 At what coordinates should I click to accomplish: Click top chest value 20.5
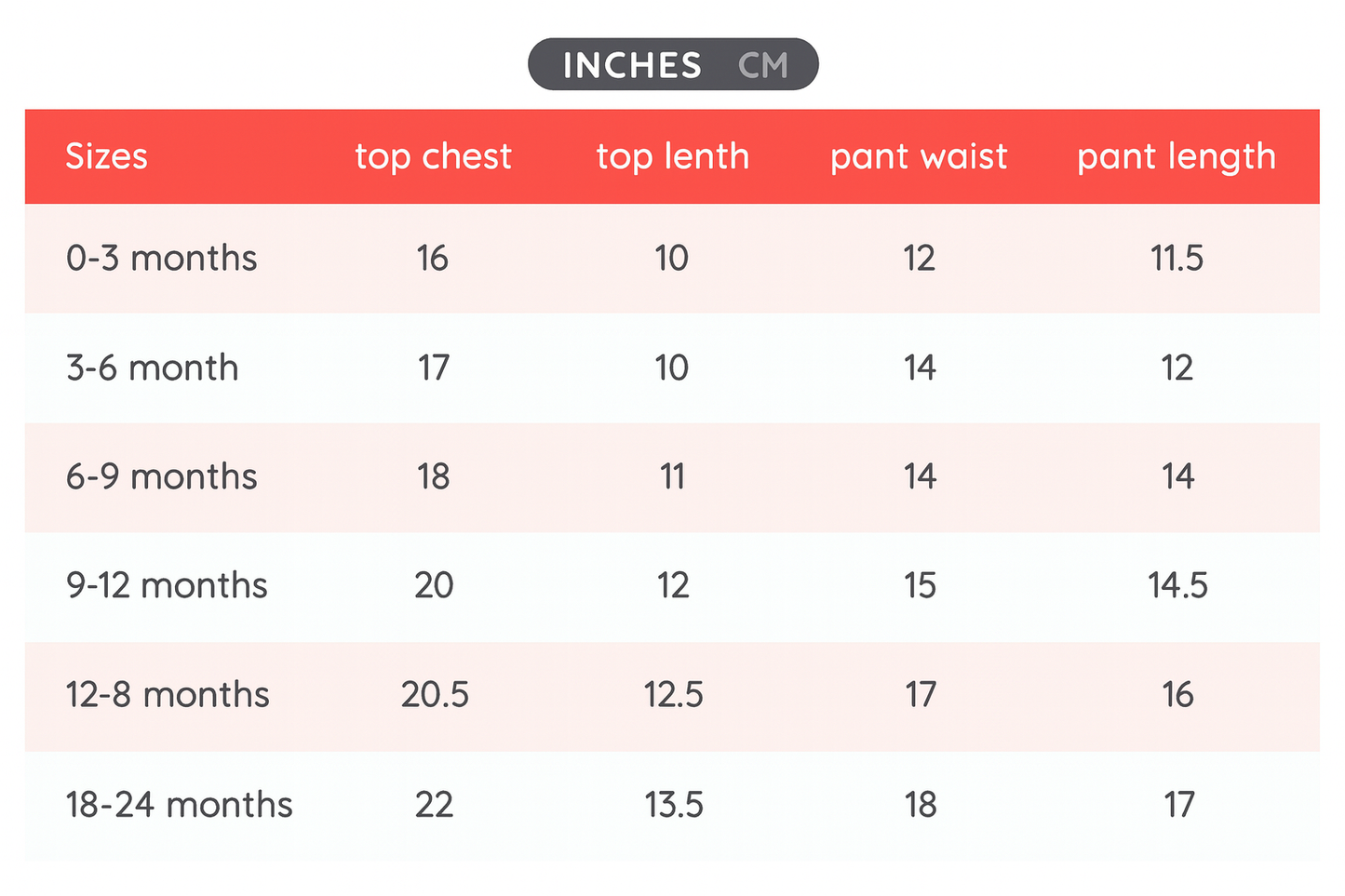coord(435,695)
